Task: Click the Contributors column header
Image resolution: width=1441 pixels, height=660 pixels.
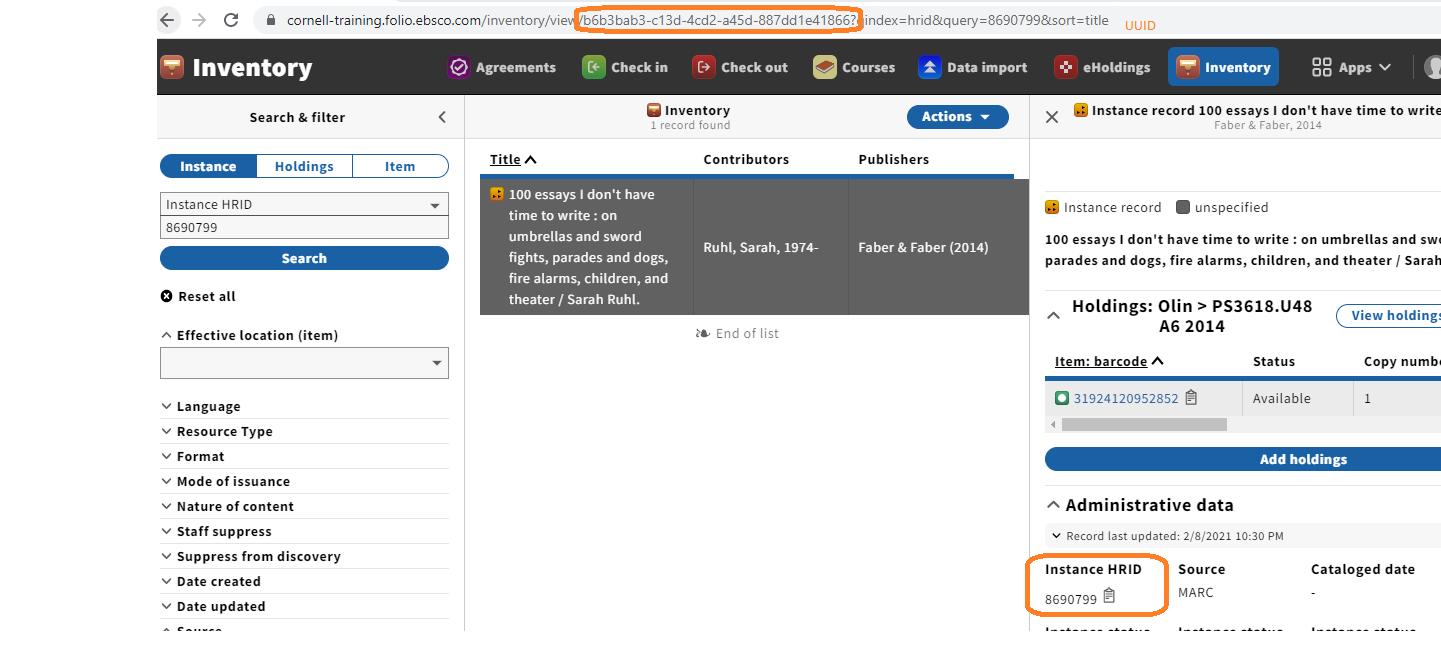Action: click(x=746, y=159)
